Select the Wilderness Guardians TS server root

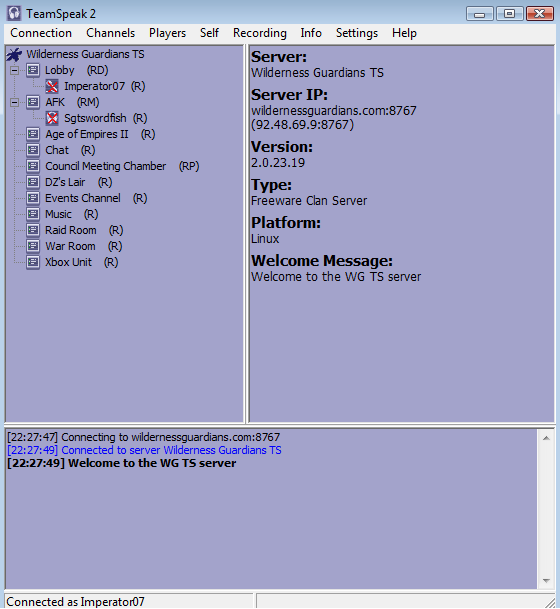click(85, 54)
